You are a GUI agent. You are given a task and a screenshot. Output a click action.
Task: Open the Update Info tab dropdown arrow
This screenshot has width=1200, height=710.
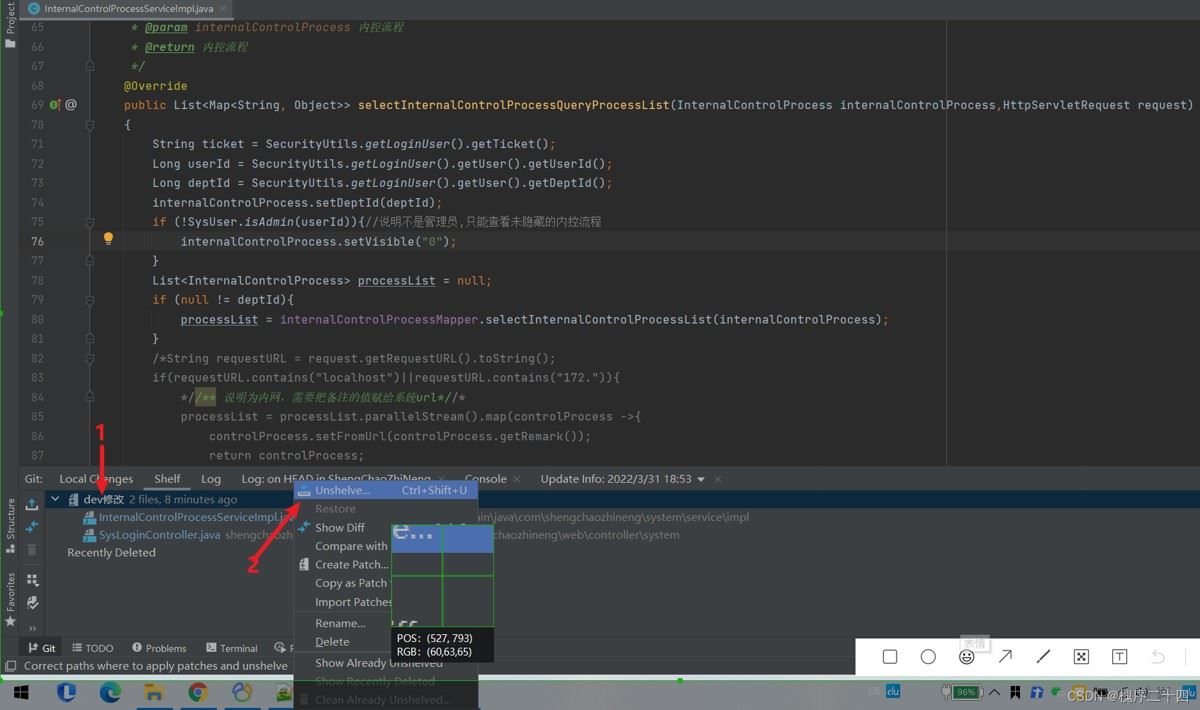(x=701, y=480)
